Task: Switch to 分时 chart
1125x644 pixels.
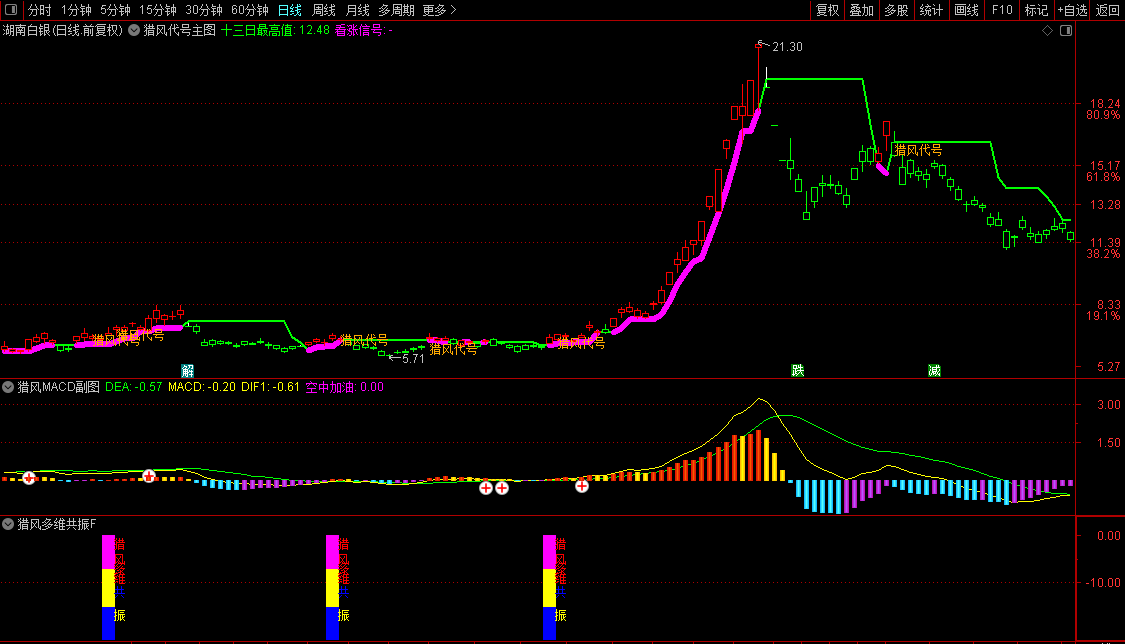Action: click(x=39, y=10)
